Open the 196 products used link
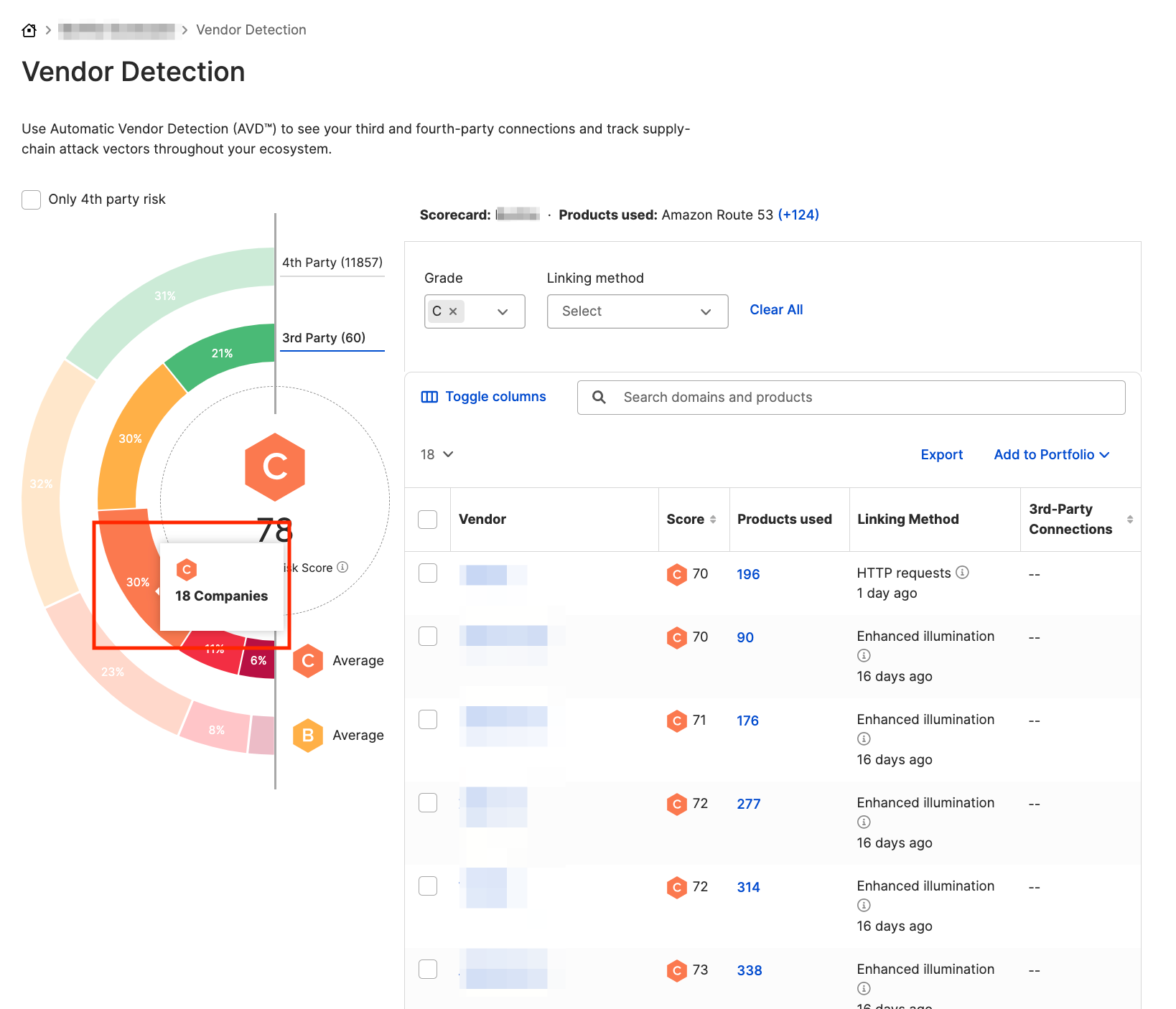The image size is (1176, 1009). [x=748, y=574]
